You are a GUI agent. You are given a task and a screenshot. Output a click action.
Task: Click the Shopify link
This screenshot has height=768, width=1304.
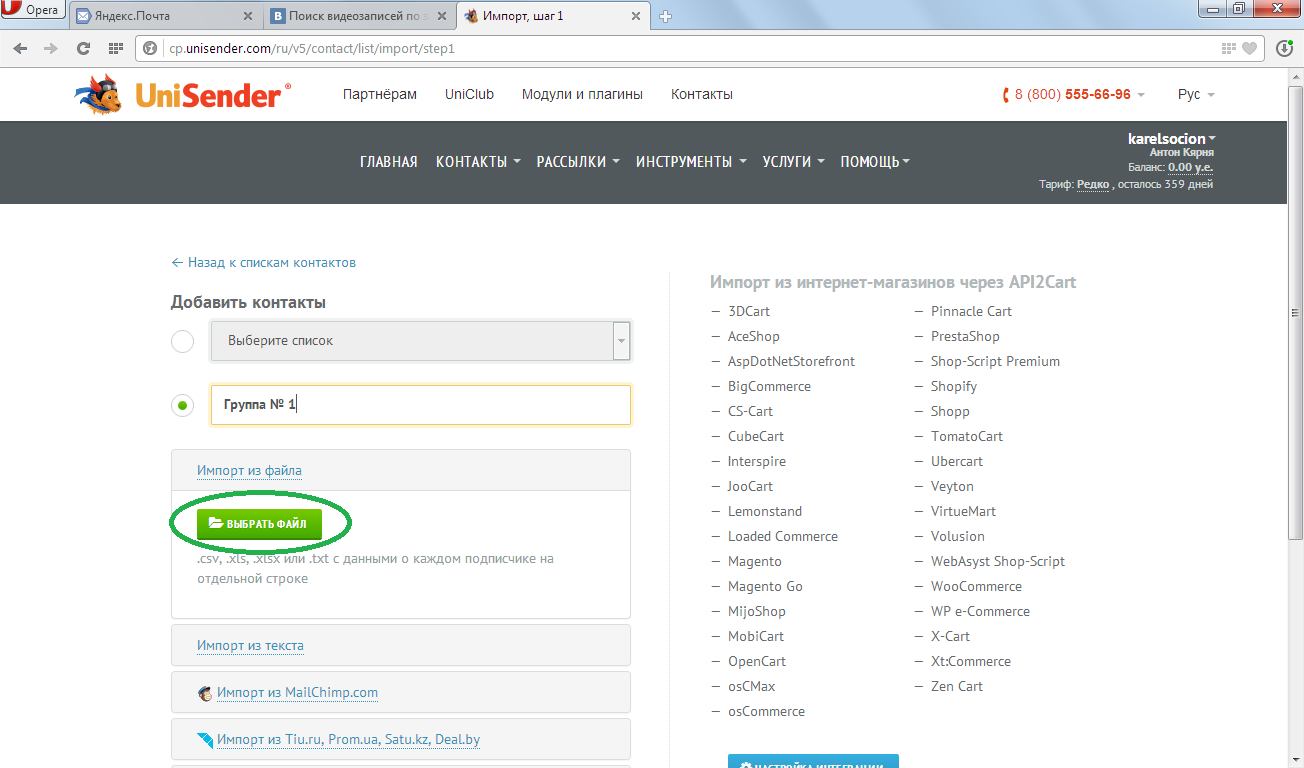(x=954, y=386)
